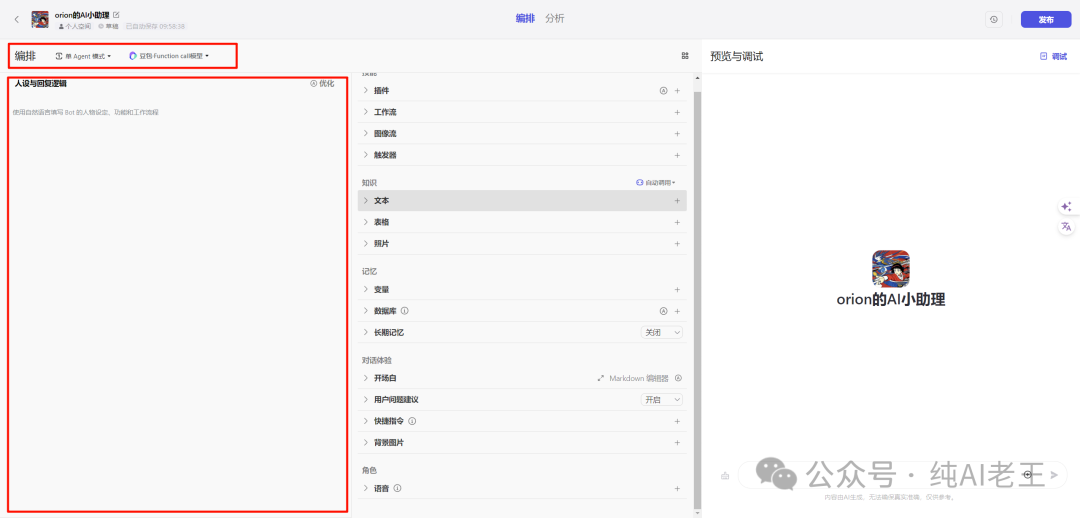1080x518 pixels.
Task: Toggle the layout grid icon near 编排 header
Action: [685, 56]
